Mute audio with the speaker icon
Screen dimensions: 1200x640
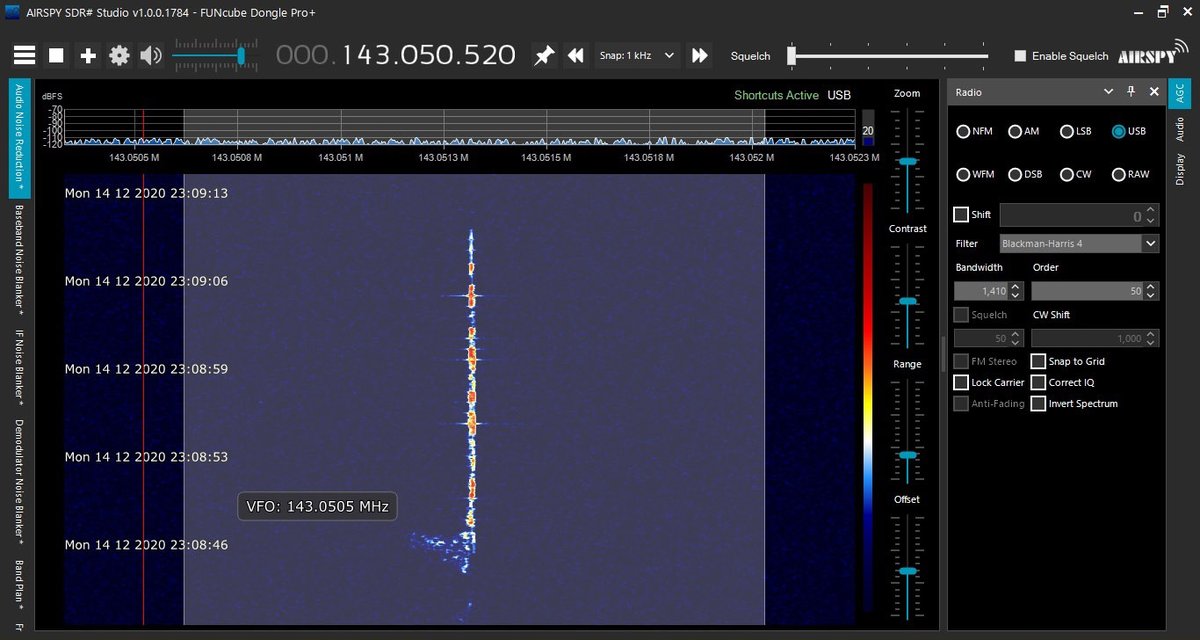pyautogui.click(x=151, y=56)
